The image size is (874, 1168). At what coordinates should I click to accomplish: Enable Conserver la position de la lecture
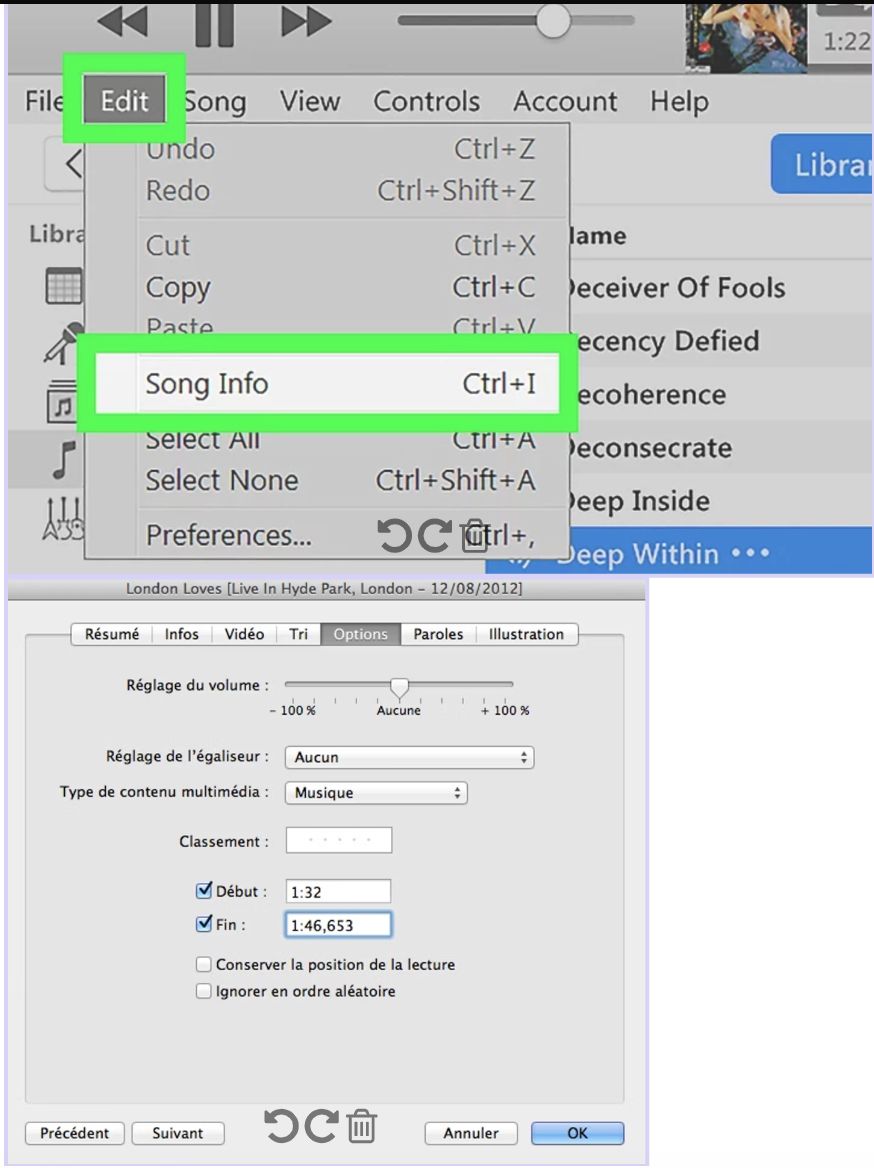pos(204,965)
